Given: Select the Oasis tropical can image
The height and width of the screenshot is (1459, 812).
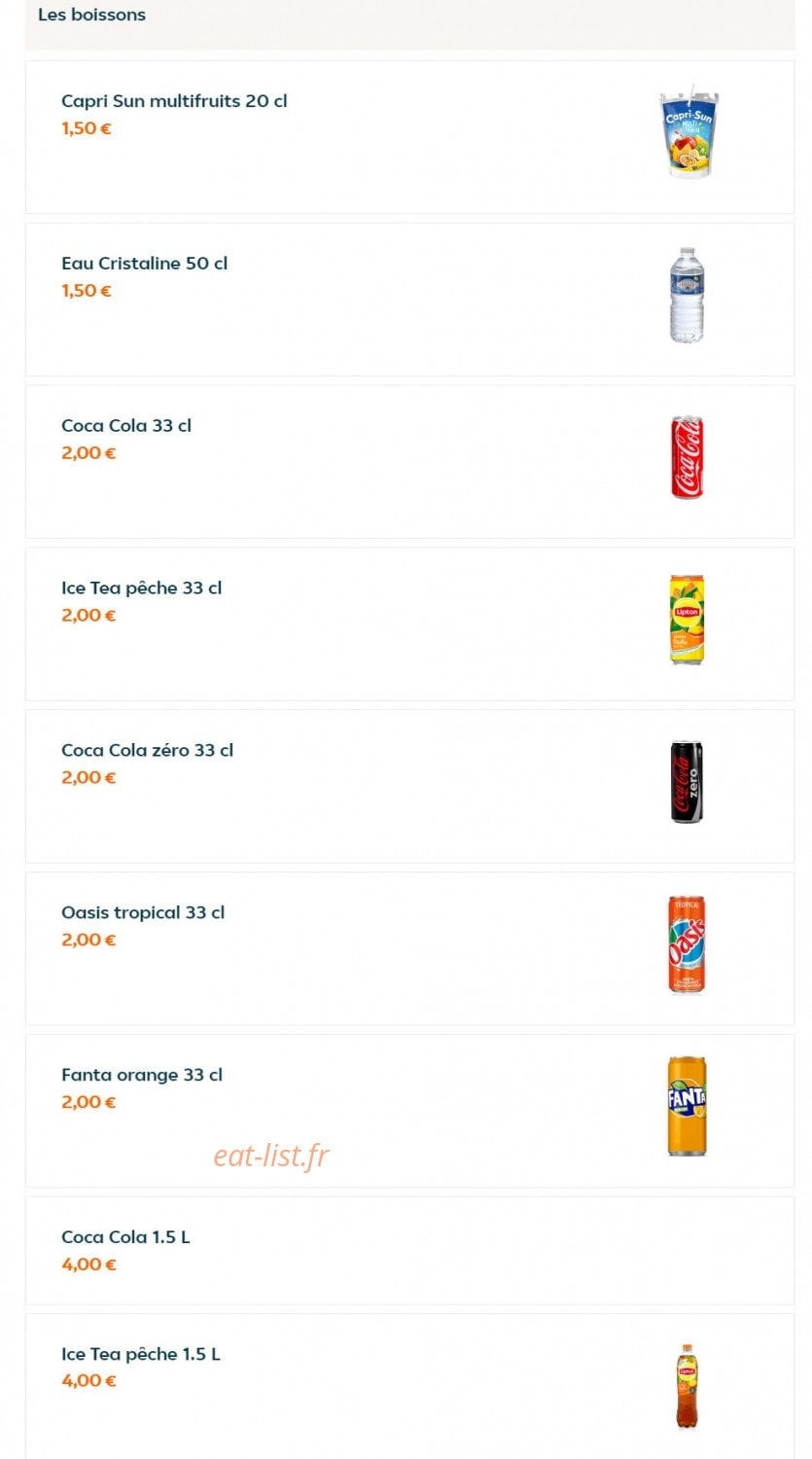Looking at the screenshot, I should click(688, 944).
